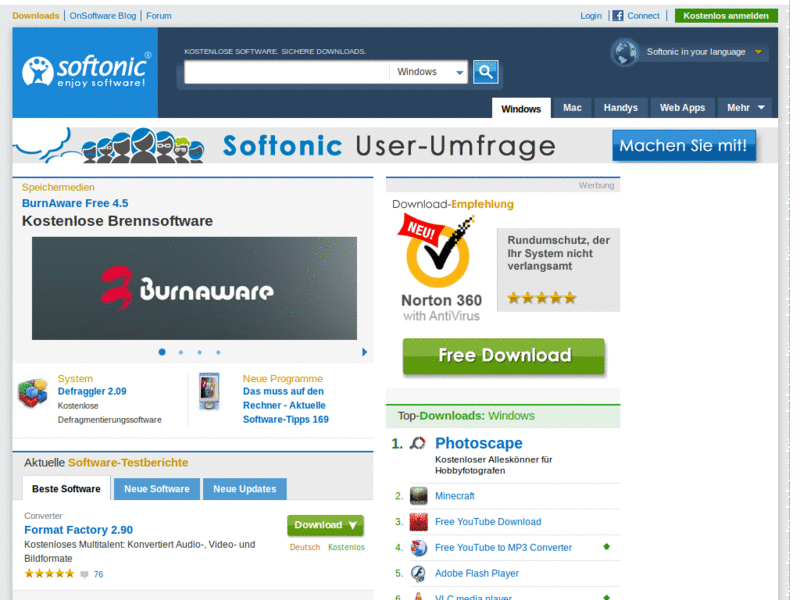Click the five-star rating in the Norton ad

(x=541, y=298)
